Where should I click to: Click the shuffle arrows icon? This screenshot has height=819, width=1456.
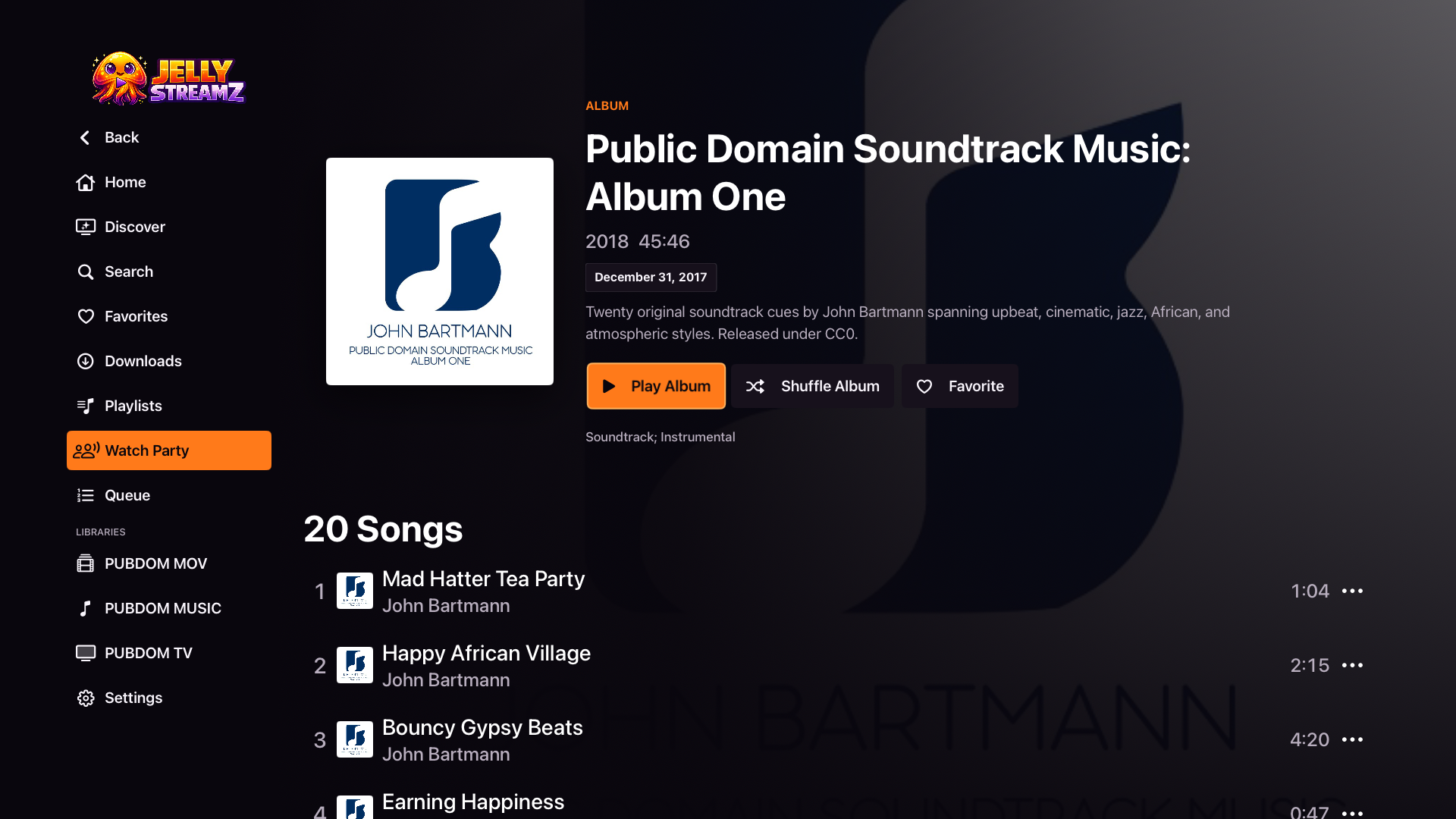pos(755,386)
